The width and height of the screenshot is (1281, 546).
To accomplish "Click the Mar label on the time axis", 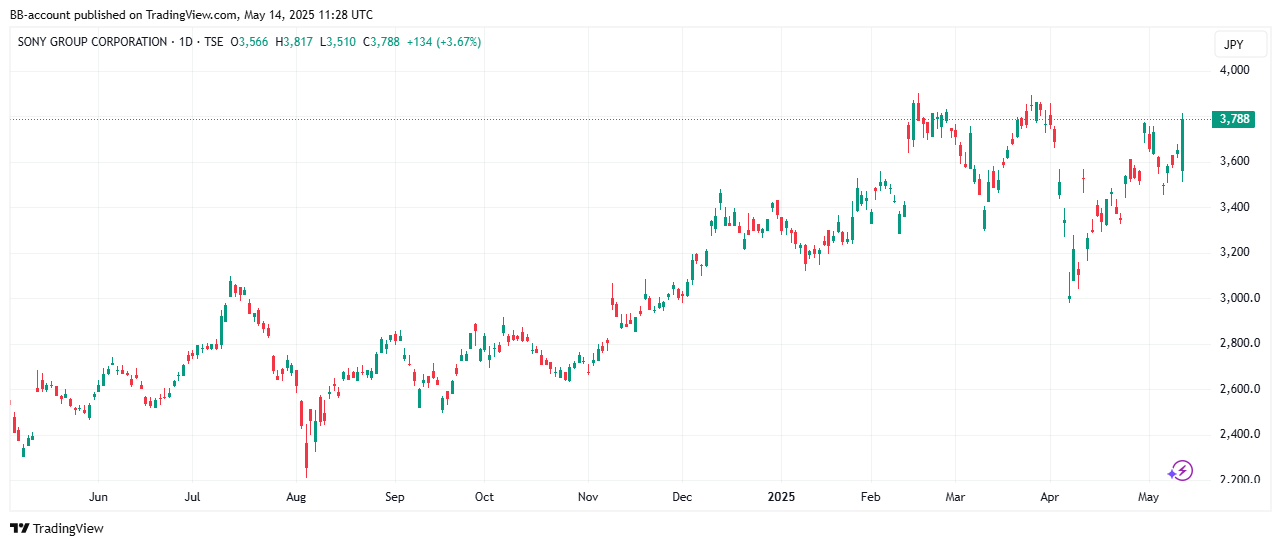I will point(955,497).
